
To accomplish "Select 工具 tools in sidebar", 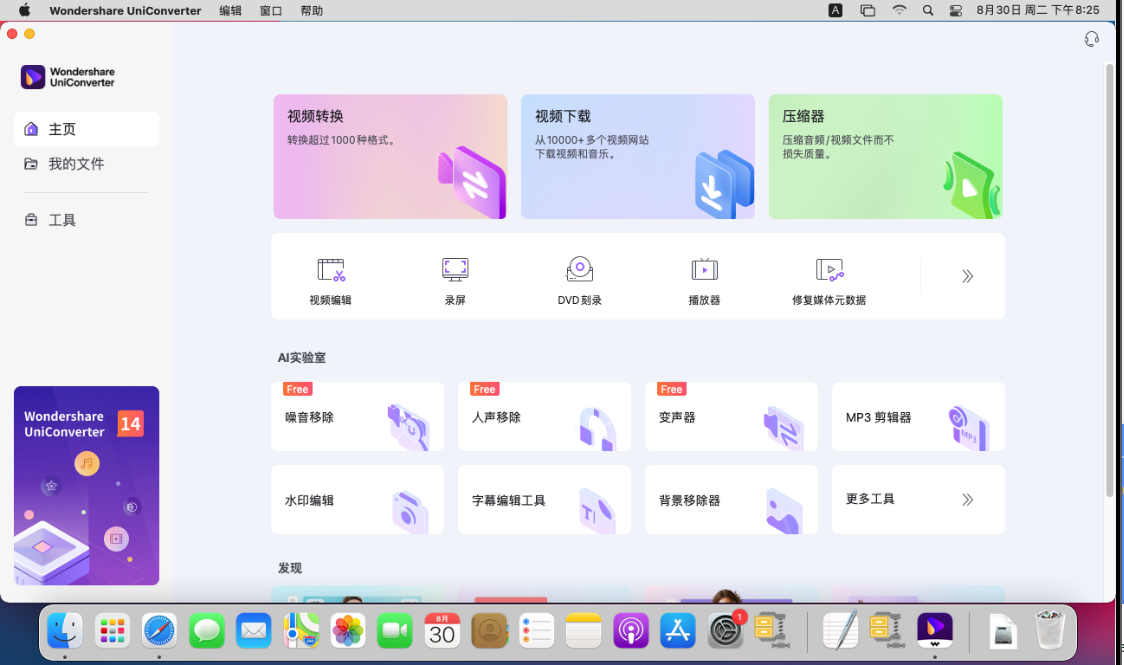I will [x=86, y=220].
